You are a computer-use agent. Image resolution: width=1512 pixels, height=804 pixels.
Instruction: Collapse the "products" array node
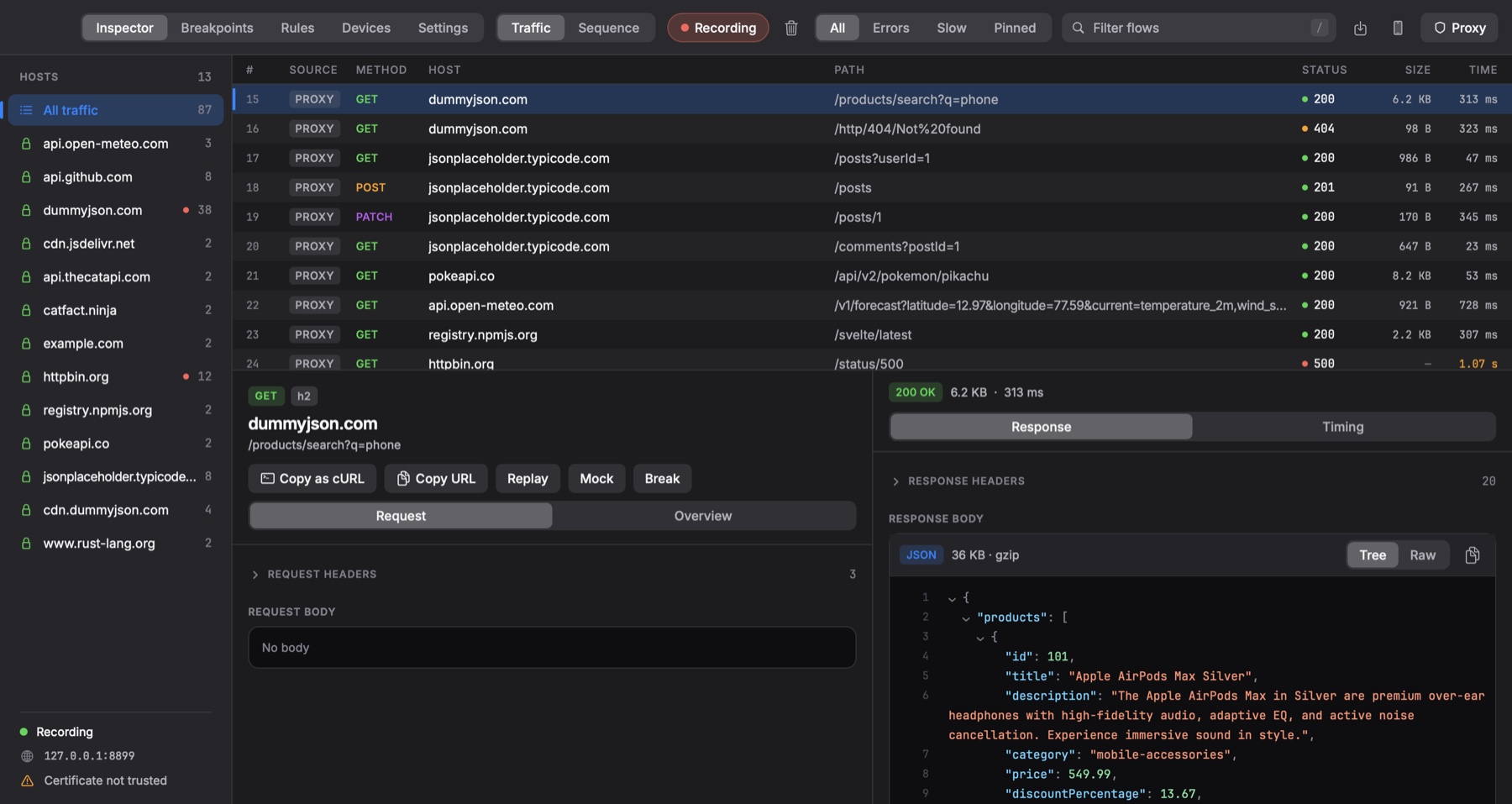[966, 618]
